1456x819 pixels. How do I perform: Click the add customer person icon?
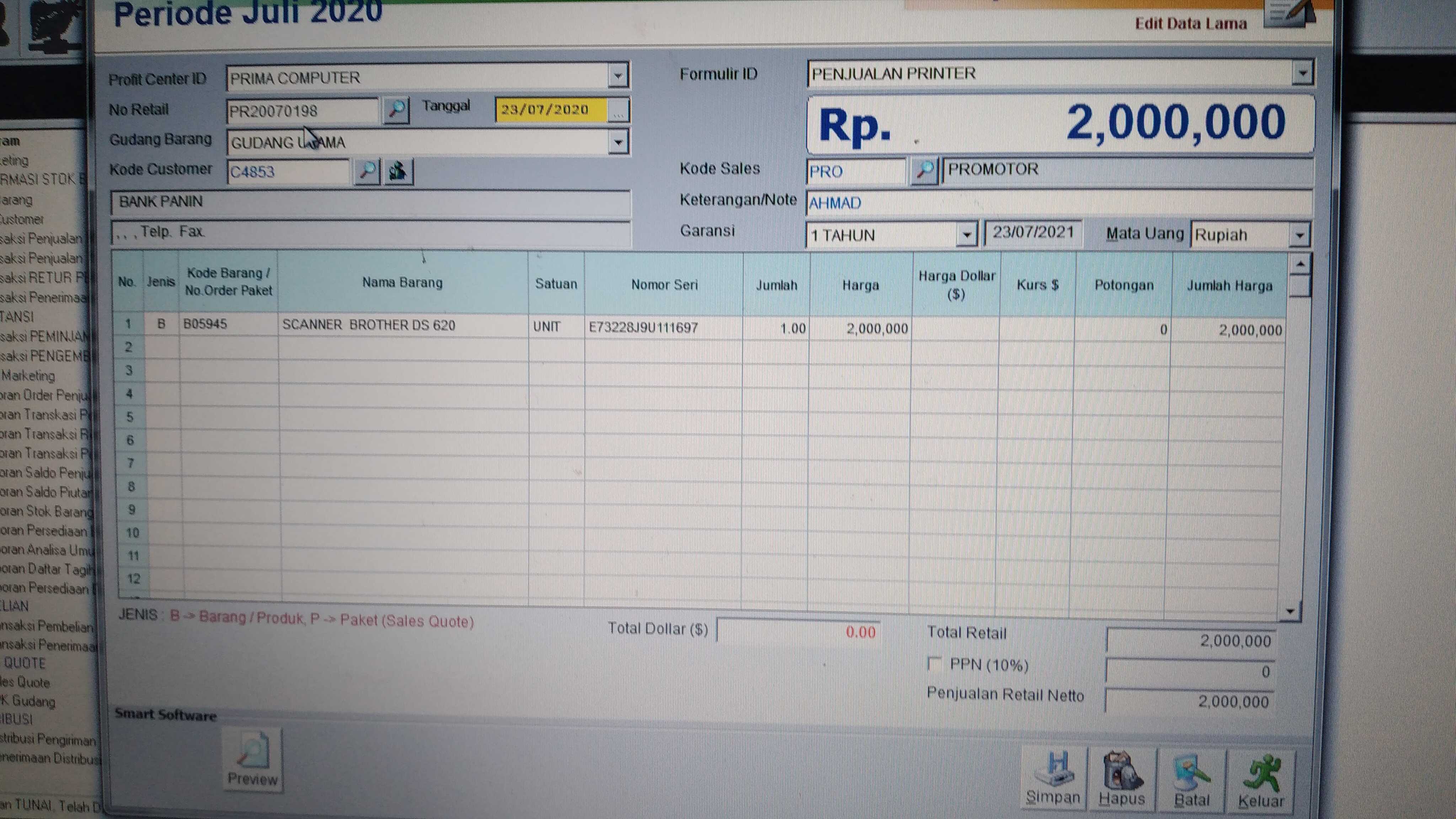(x=398, y=171)
